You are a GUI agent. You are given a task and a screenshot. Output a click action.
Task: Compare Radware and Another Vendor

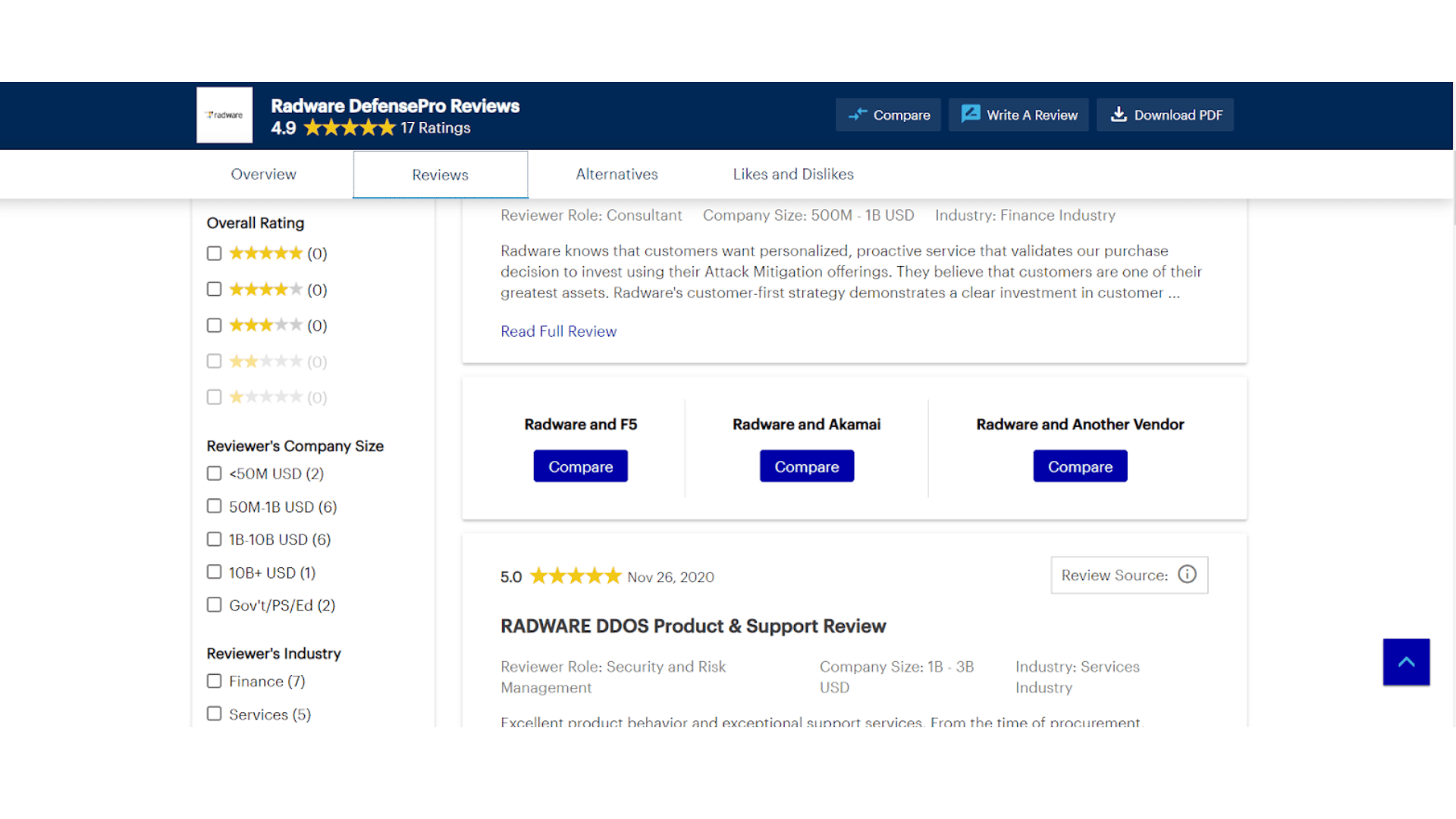coord(1080,466)
